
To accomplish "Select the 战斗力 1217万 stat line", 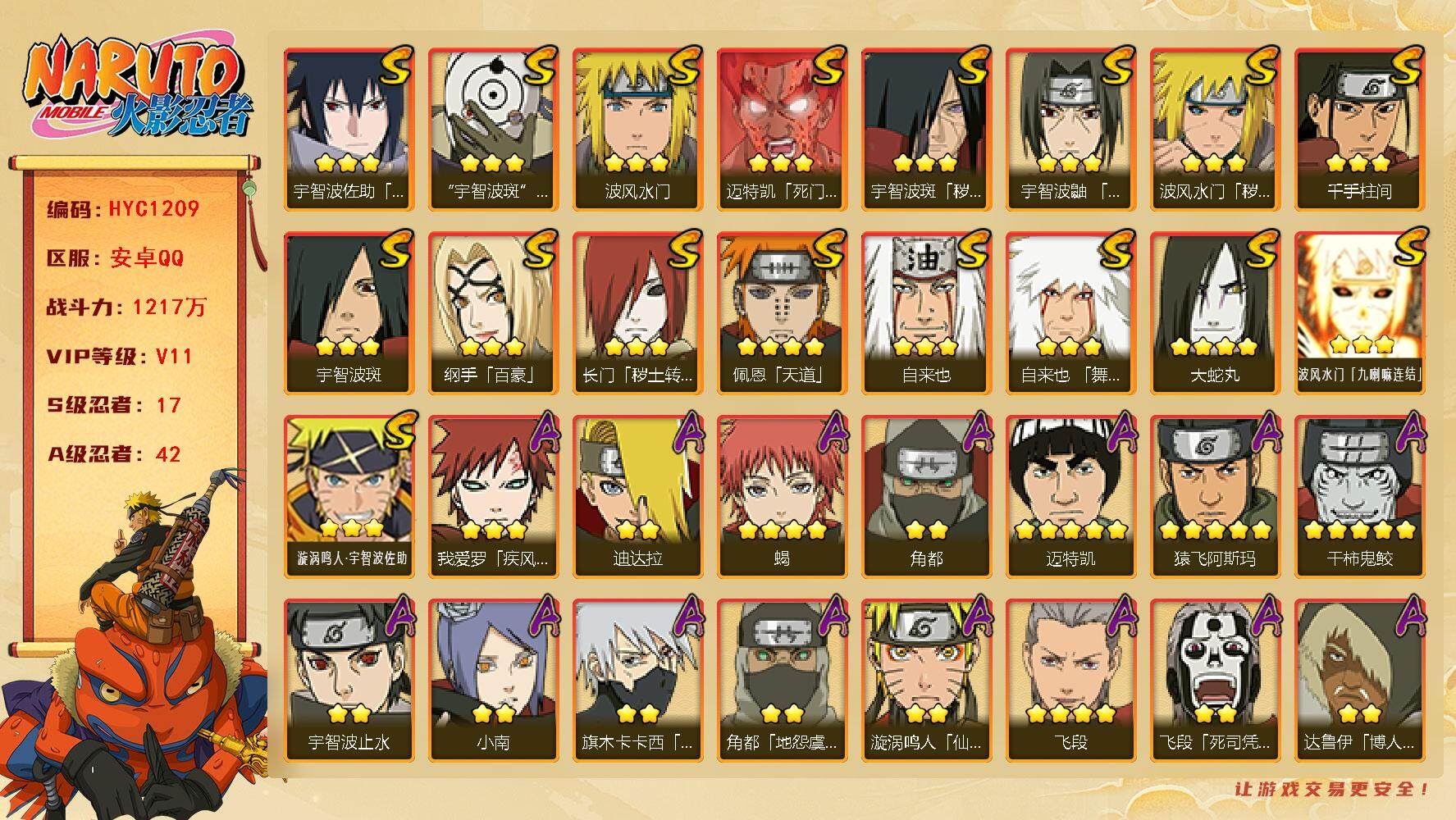I will pos(126,307).
